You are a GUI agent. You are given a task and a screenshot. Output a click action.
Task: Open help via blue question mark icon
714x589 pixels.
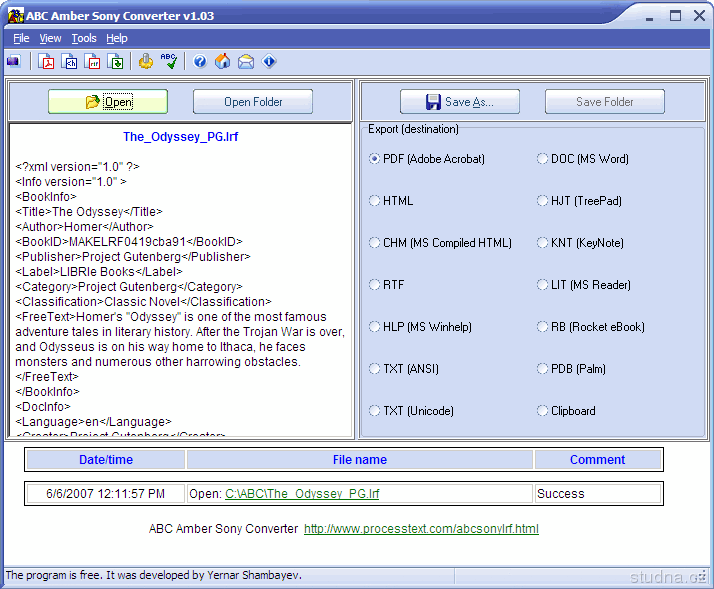pyautogui.click(x=200, y=62)
